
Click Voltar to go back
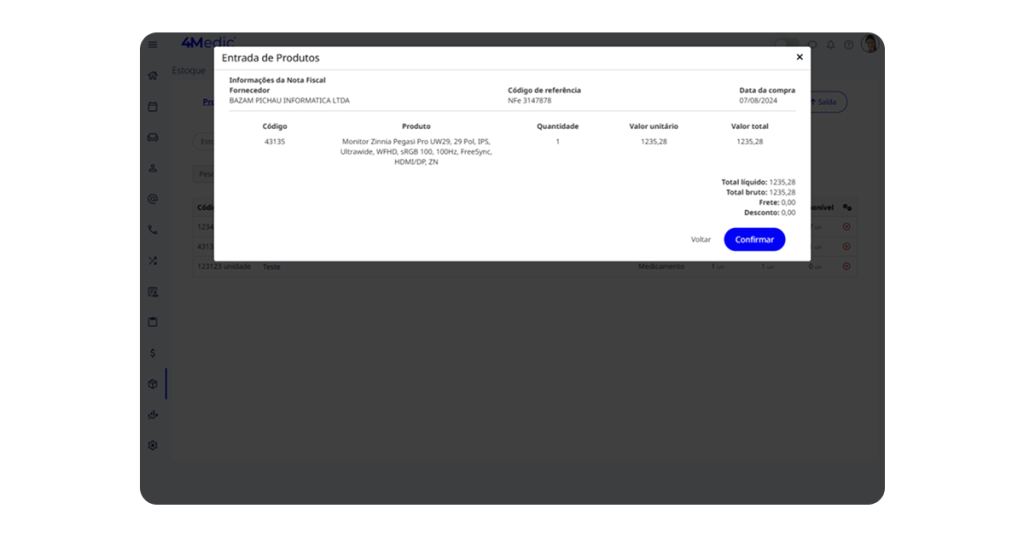pos(701,240)
